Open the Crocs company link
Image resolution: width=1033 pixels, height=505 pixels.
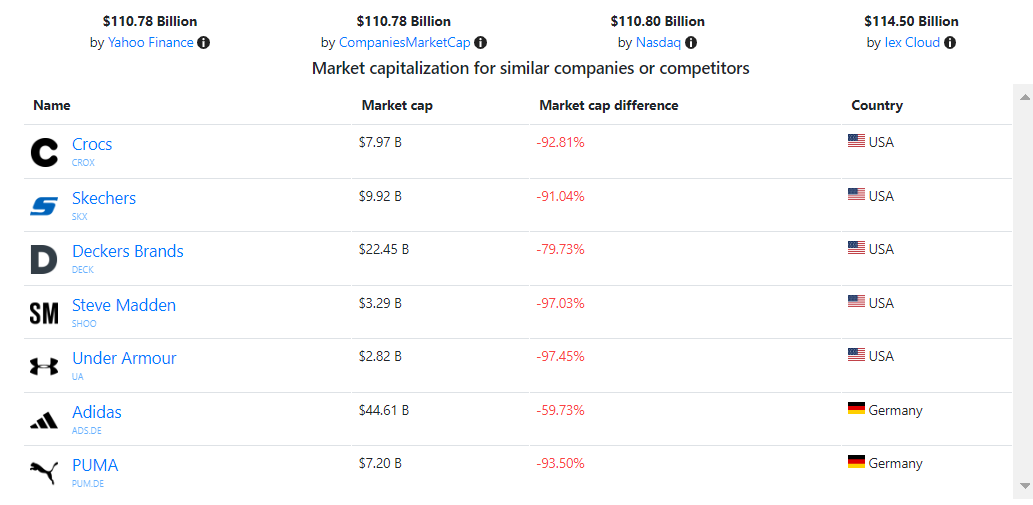pos(92,144)
